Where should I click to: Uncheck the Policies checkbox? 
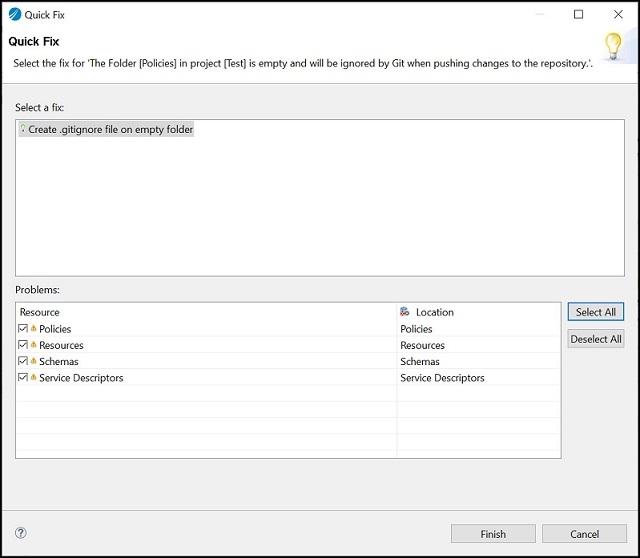(x=23, y=329)
